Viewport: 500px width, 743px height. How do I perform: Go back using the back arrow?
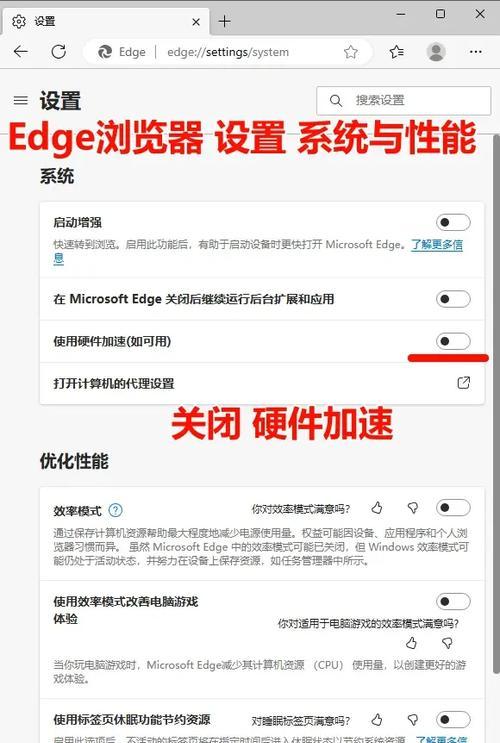tap(20, 52)
